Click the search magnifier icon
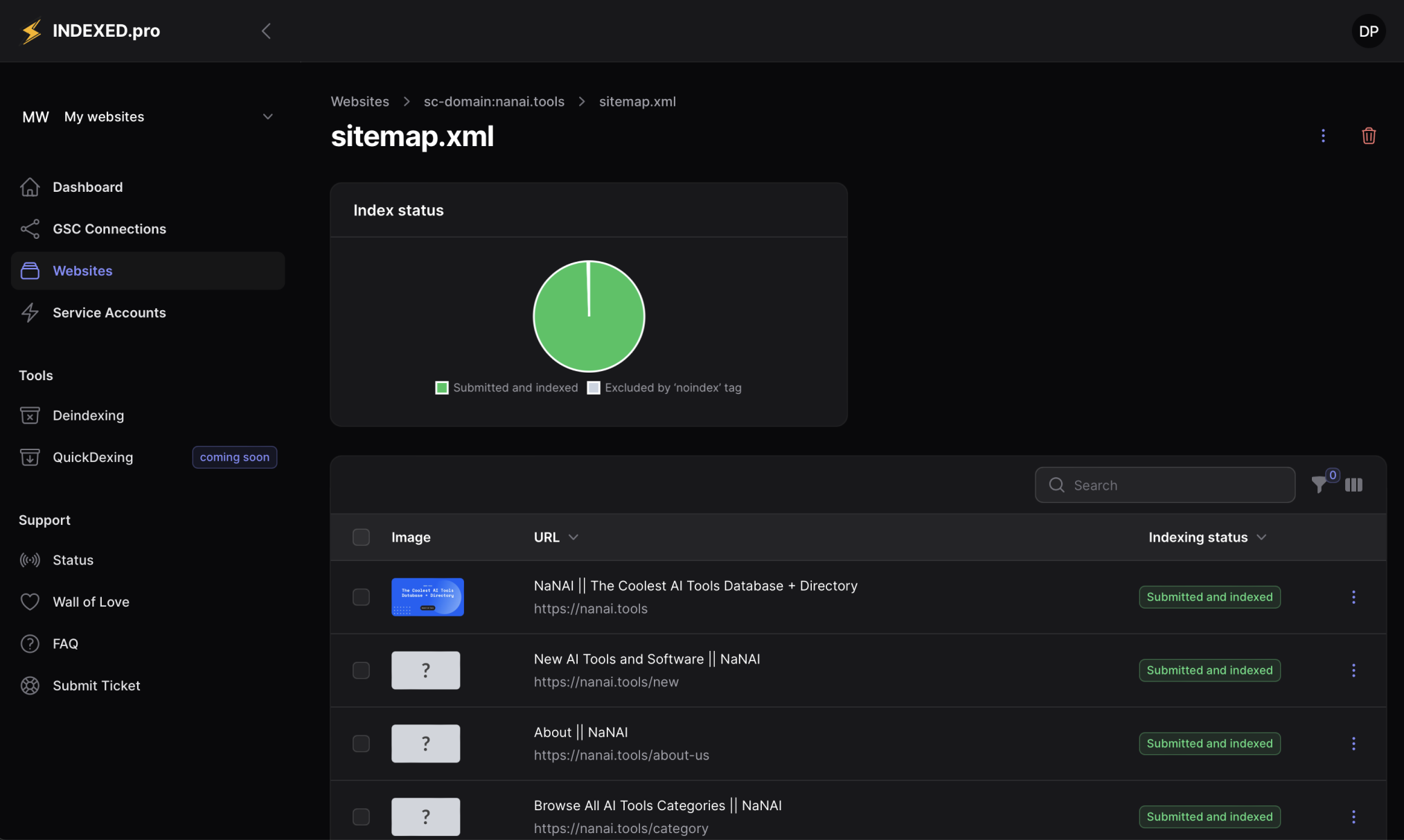This screenshot has height=840, width=1404. click(1056, 485)
